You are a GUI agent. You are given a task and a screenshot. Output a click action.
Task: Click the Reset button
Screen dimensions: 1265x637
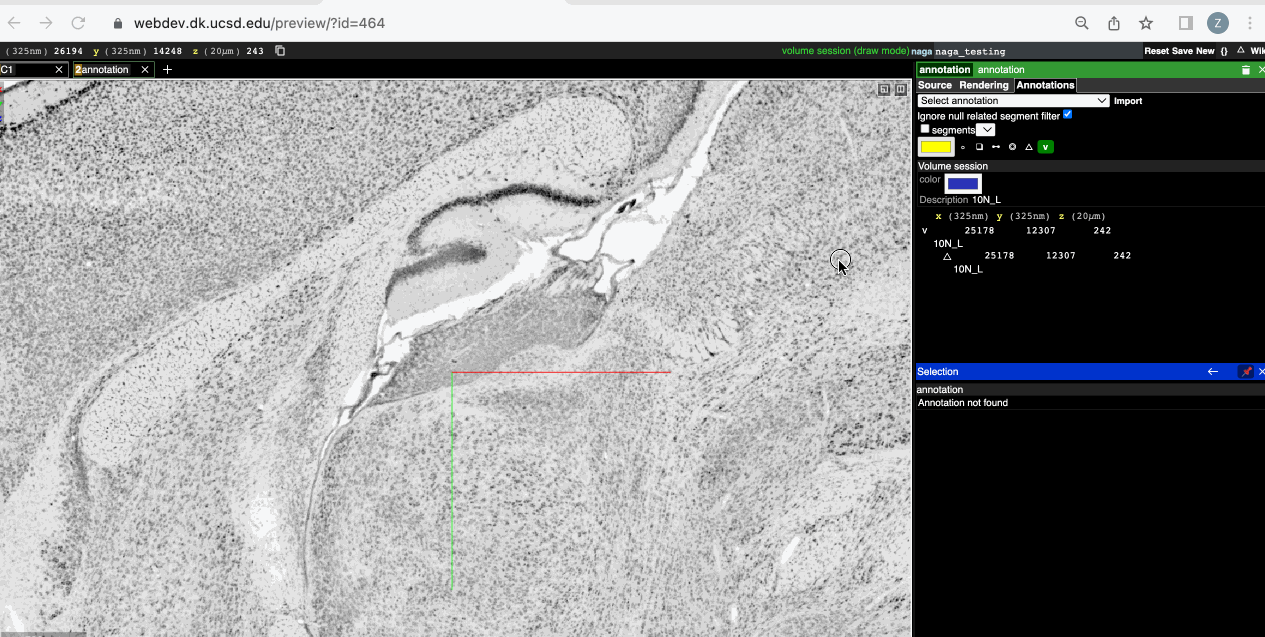coord(1157,51)
